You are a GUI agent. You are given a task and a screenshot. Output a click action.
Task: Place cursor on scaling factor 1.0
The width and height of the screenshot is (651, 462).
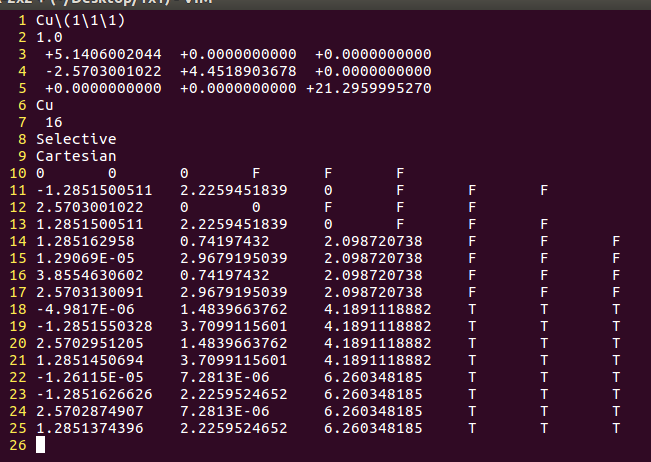(x=48, y=36)
